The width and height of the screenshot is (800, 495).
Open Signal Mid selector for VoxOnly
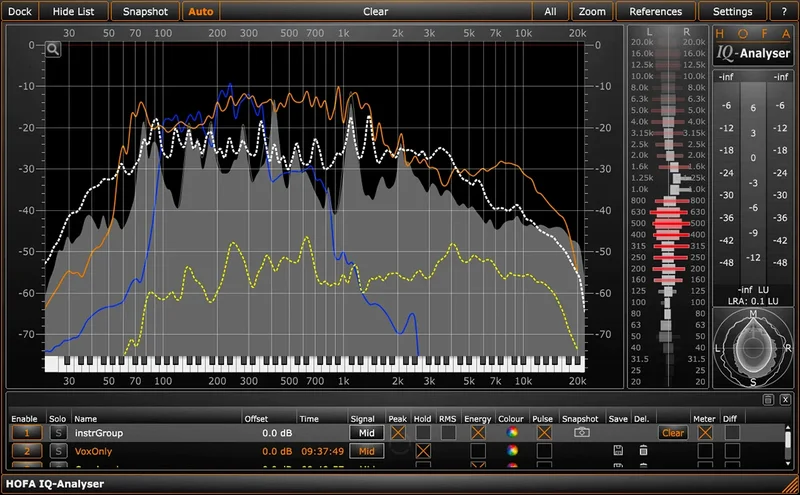click(367, 451)
